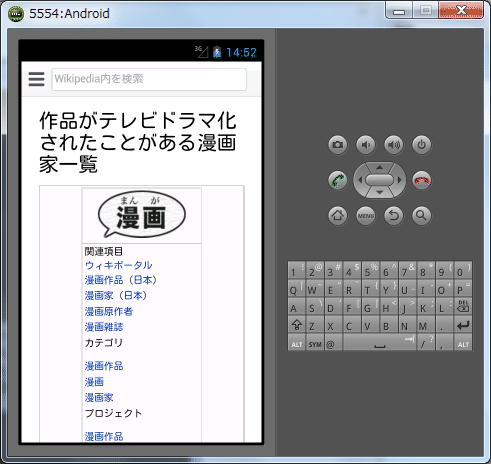
Task: Click the D-pad right arrow
Action: point(399,180)
